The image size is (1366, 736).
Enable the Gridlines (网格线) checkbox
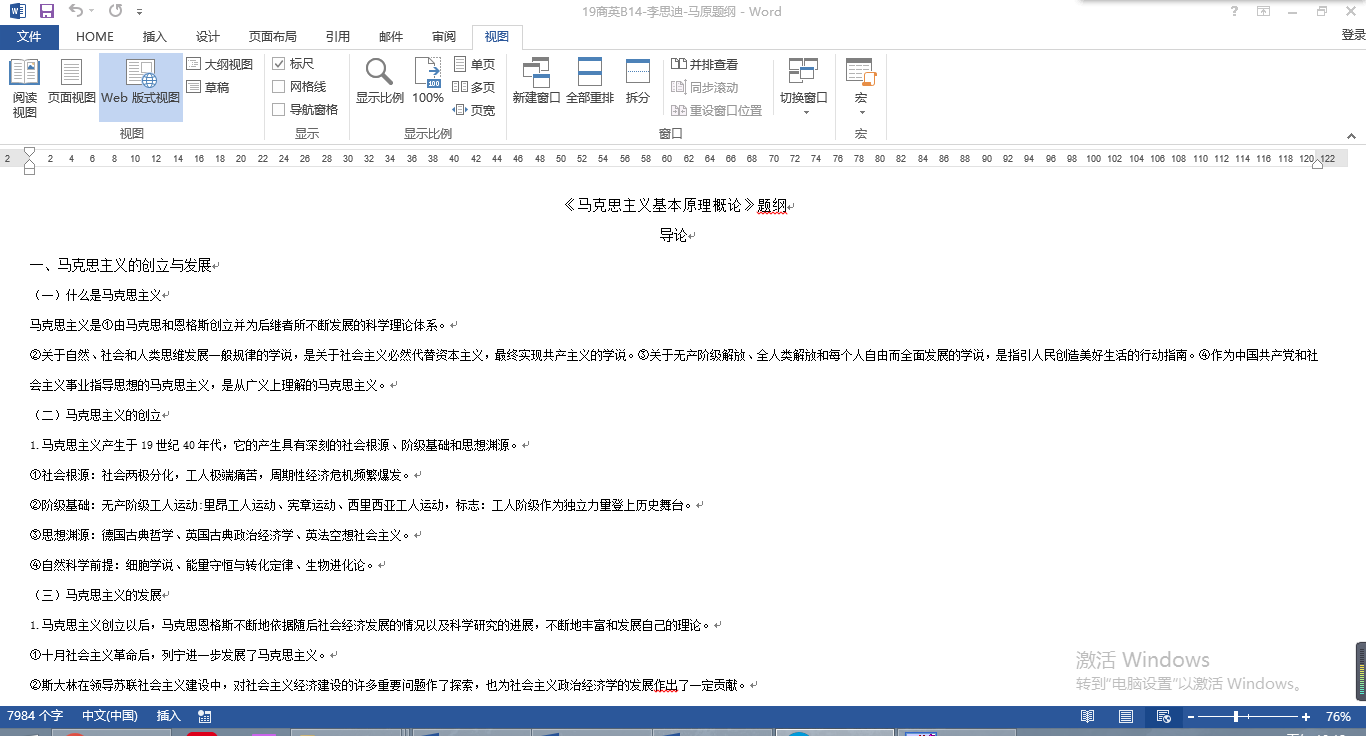pos(279,87)
